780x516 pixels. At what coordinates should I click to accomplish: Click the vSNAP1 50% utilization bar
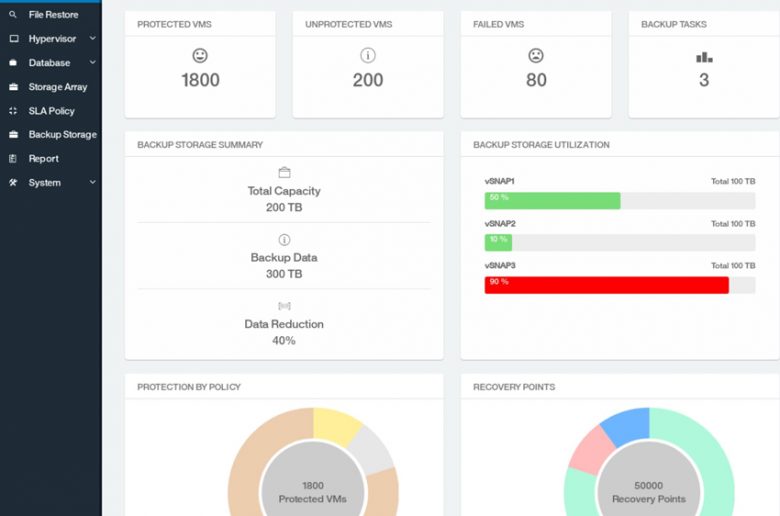click(x=552, y=201)
